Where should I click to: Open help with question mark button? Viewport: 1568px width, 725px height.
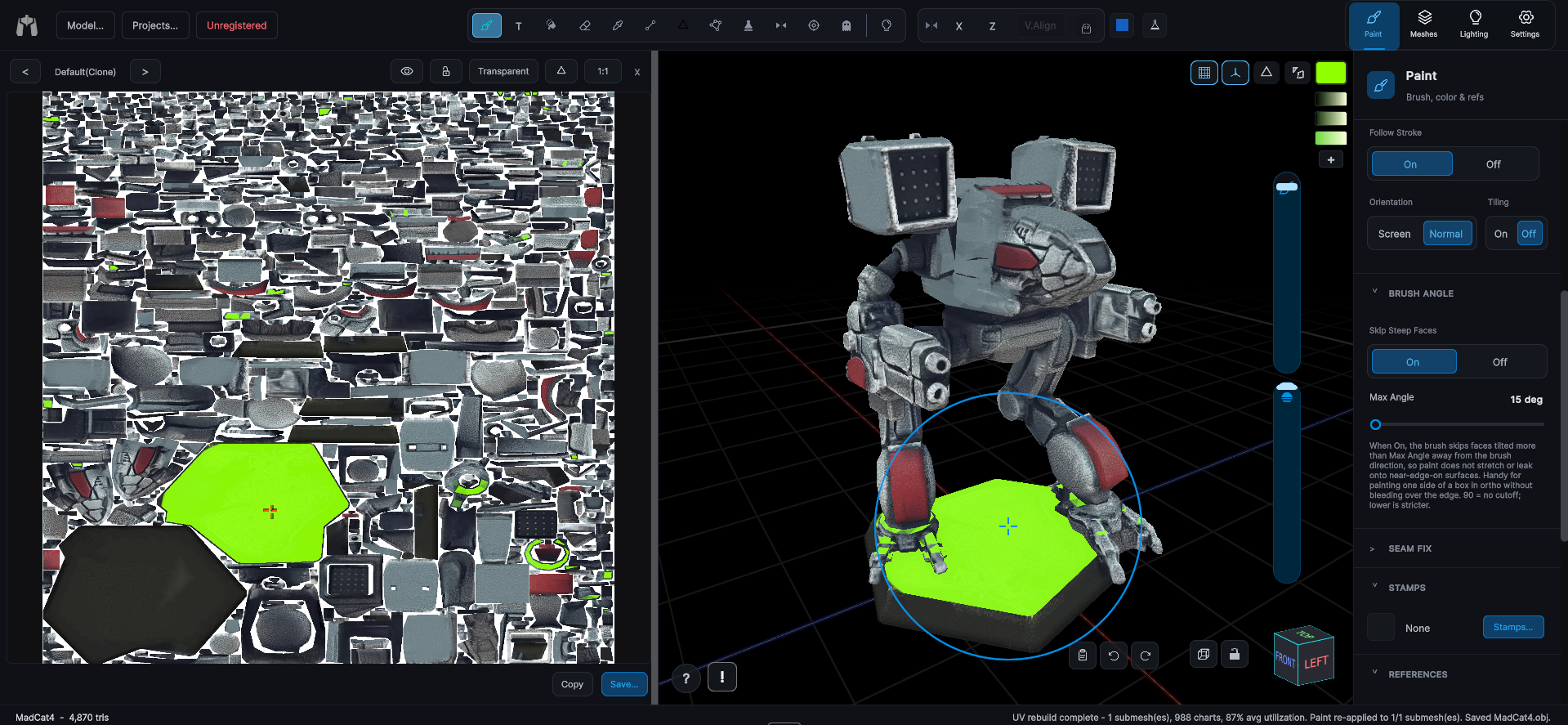coord(686,678)
